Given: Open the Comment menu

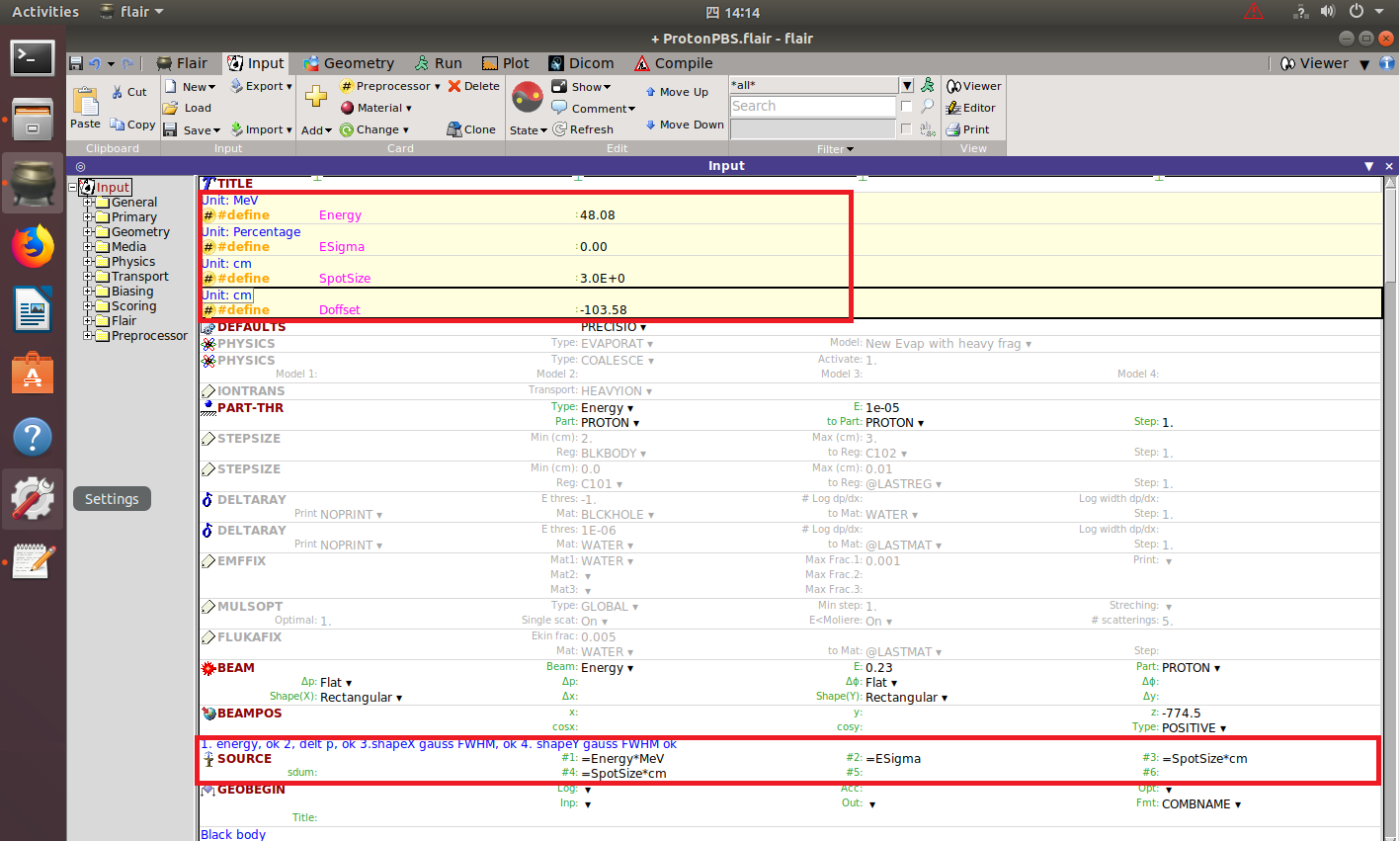Looking at the screenshot, I should point(594,109).
